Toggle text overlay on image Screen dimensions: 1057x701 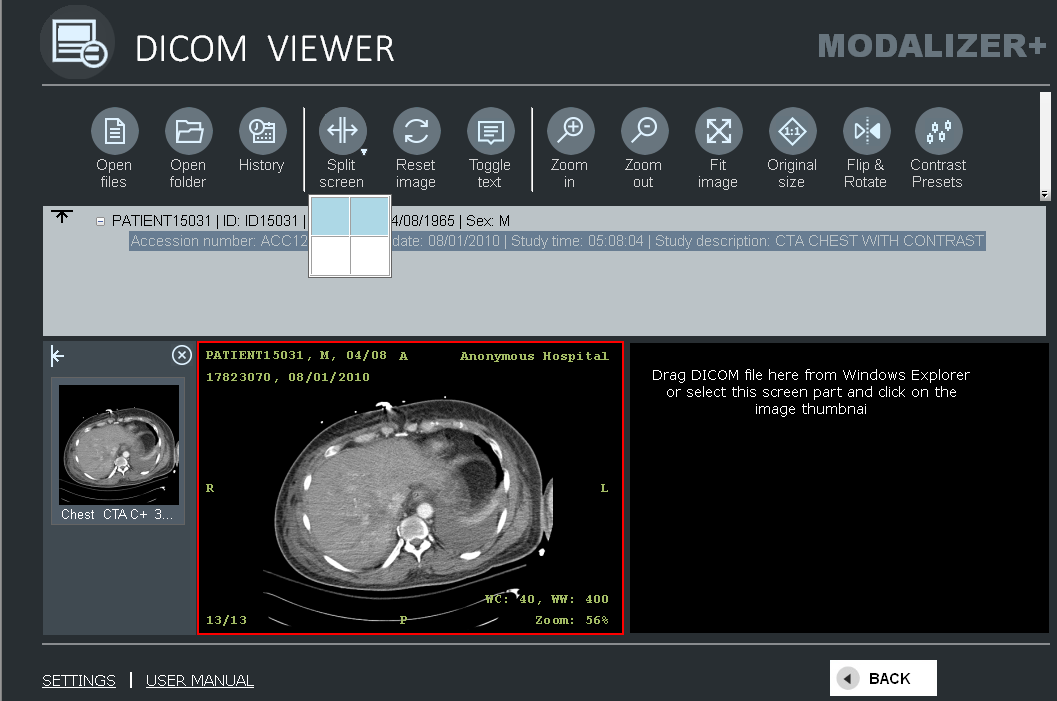point(490,131)
